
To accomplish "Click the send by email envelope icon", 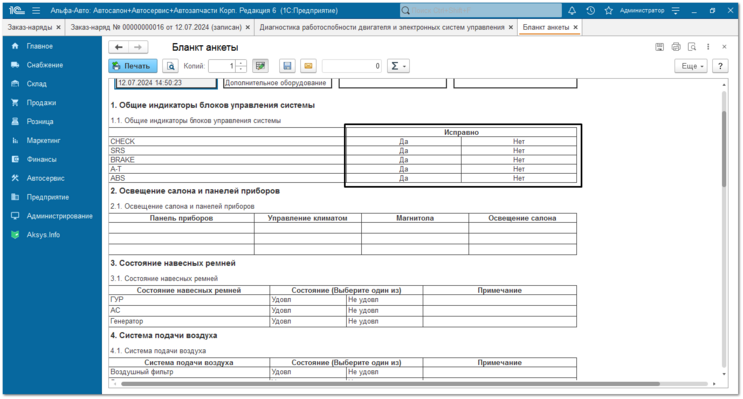I will (x=308, y=66).
